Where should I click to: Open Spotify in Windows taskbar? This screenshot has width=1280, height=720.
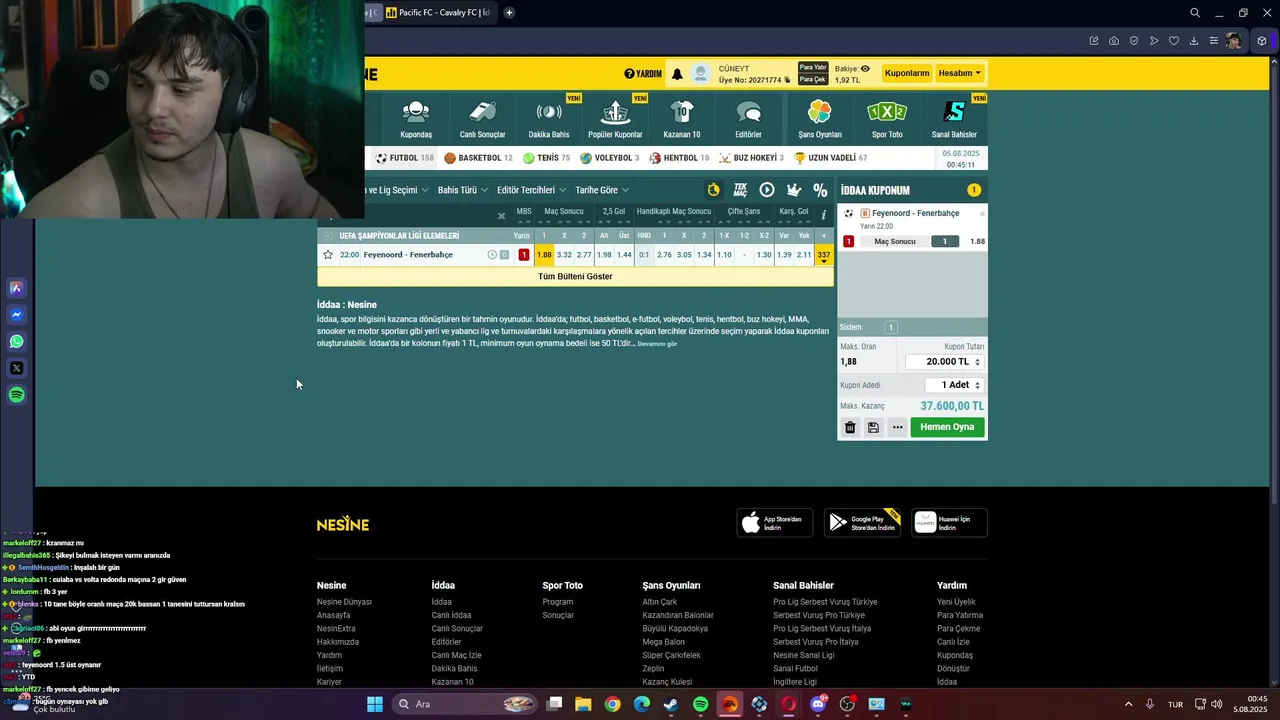[700, 704]
